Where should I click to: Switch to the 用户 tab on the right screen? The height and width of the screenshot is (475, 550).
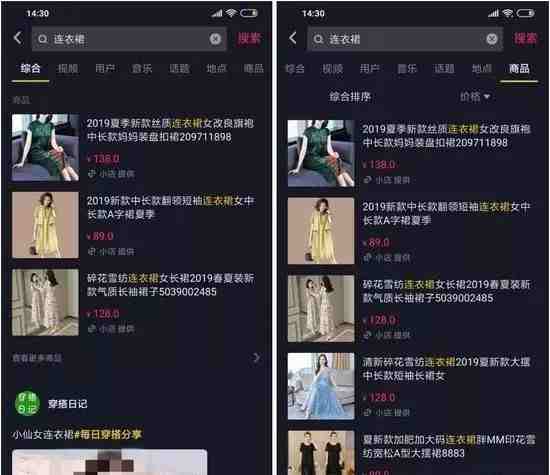(x=370, y=68)
